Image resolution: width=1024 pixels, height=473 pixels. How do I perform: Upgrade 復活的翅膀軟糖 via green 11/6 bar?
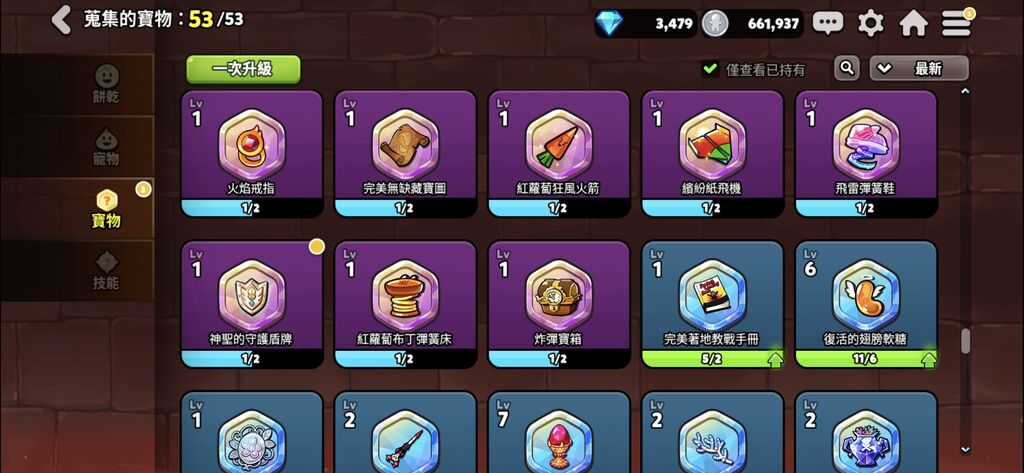point(865,359)
